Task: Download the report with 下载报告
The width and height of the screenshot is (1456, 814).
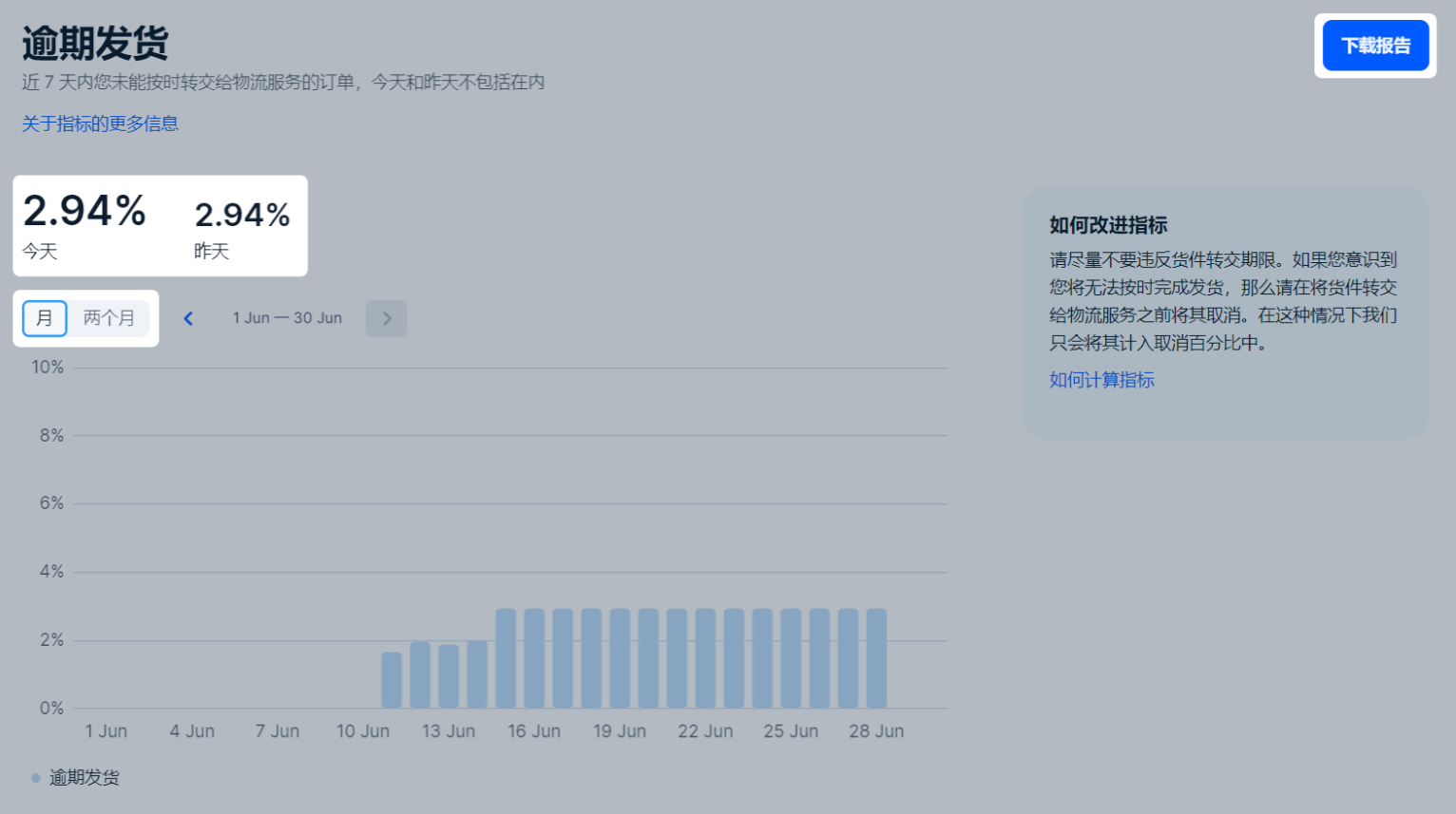Action: coord(1375,46)
